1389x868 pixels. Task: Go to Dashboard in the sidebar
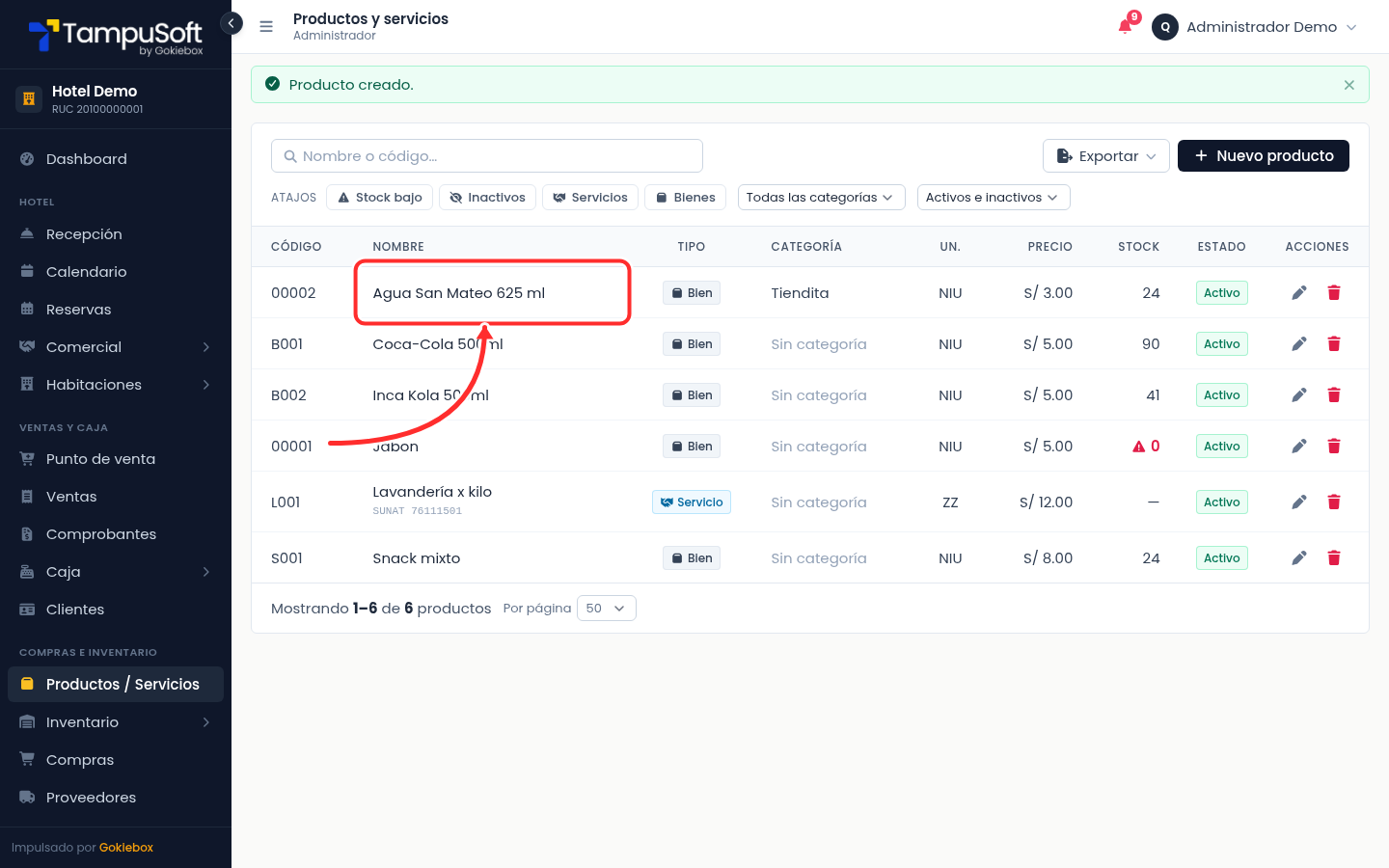pyautogui.click(x=116, y=159)
